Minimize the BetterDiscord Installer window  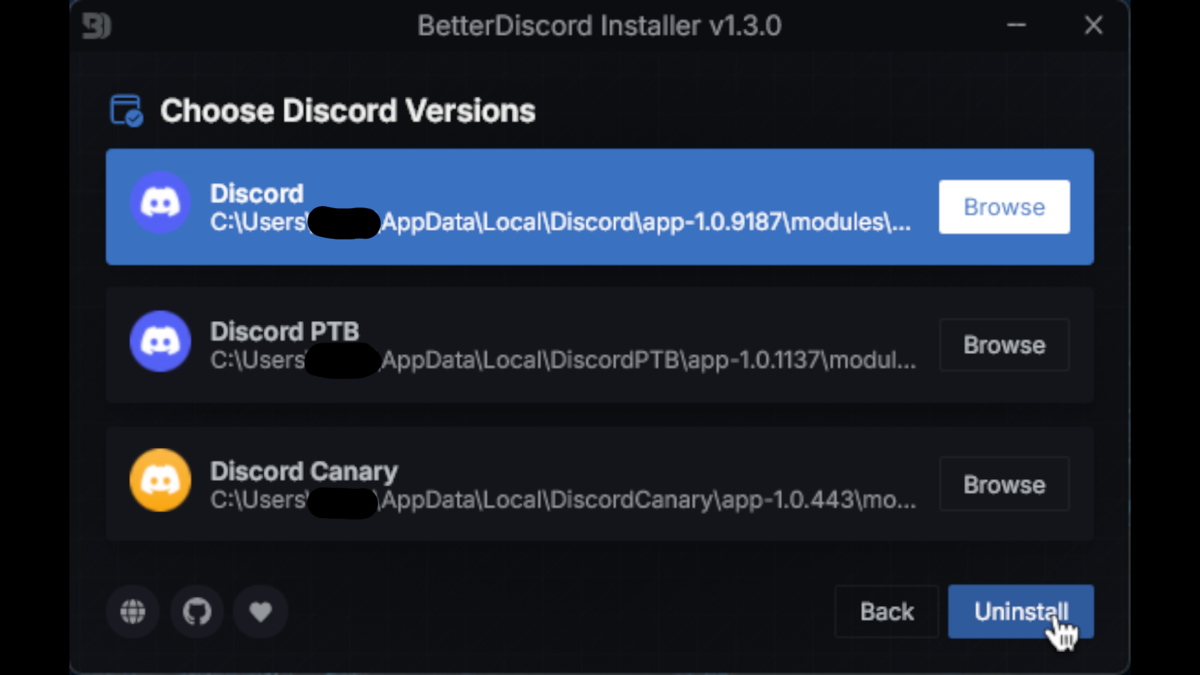pos(1017,25)
